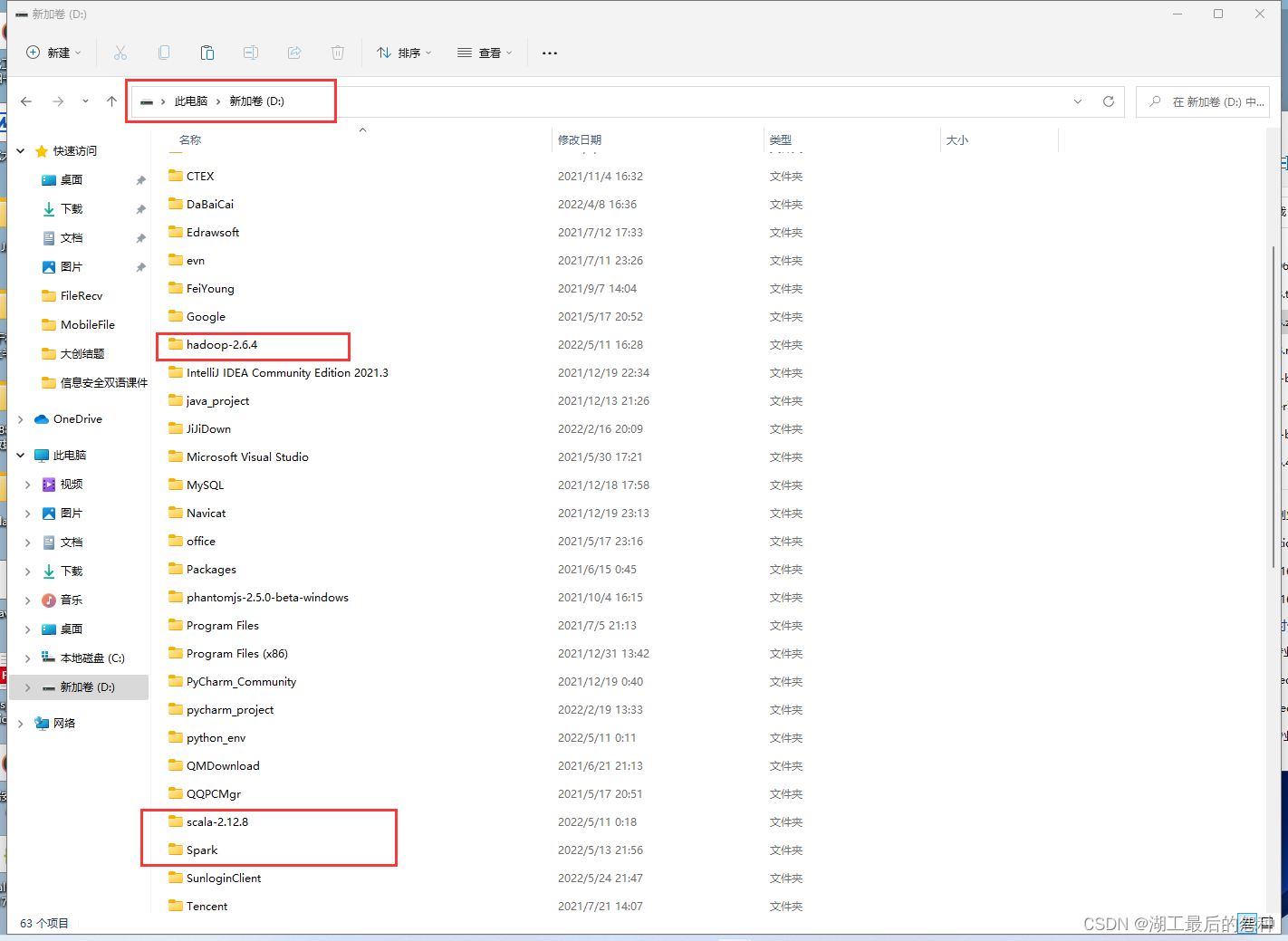Click the Delete trash icon

[338, 53]
